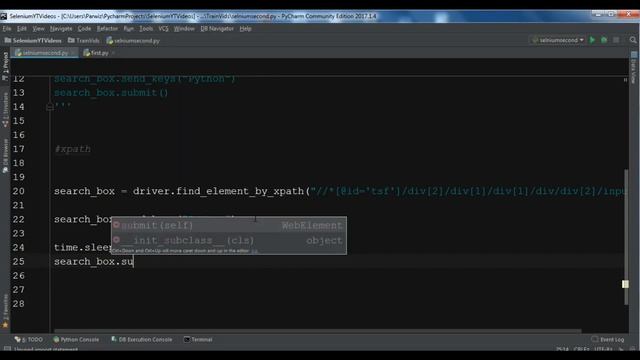Click the grey Stop square icon
Image resolution: width=640 pixels, height=360 pixels.
point(616,40)
